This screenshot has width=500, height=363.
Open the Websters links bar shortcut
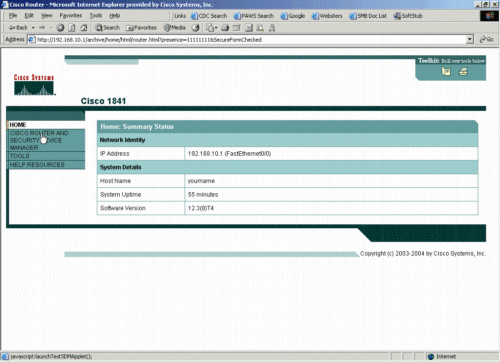tap(327, 16)
